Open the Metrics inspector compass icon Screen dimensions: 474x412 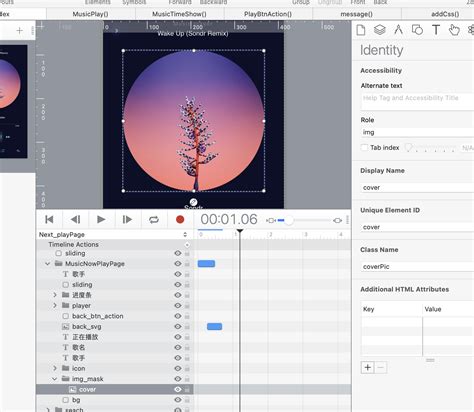(398, 30)
